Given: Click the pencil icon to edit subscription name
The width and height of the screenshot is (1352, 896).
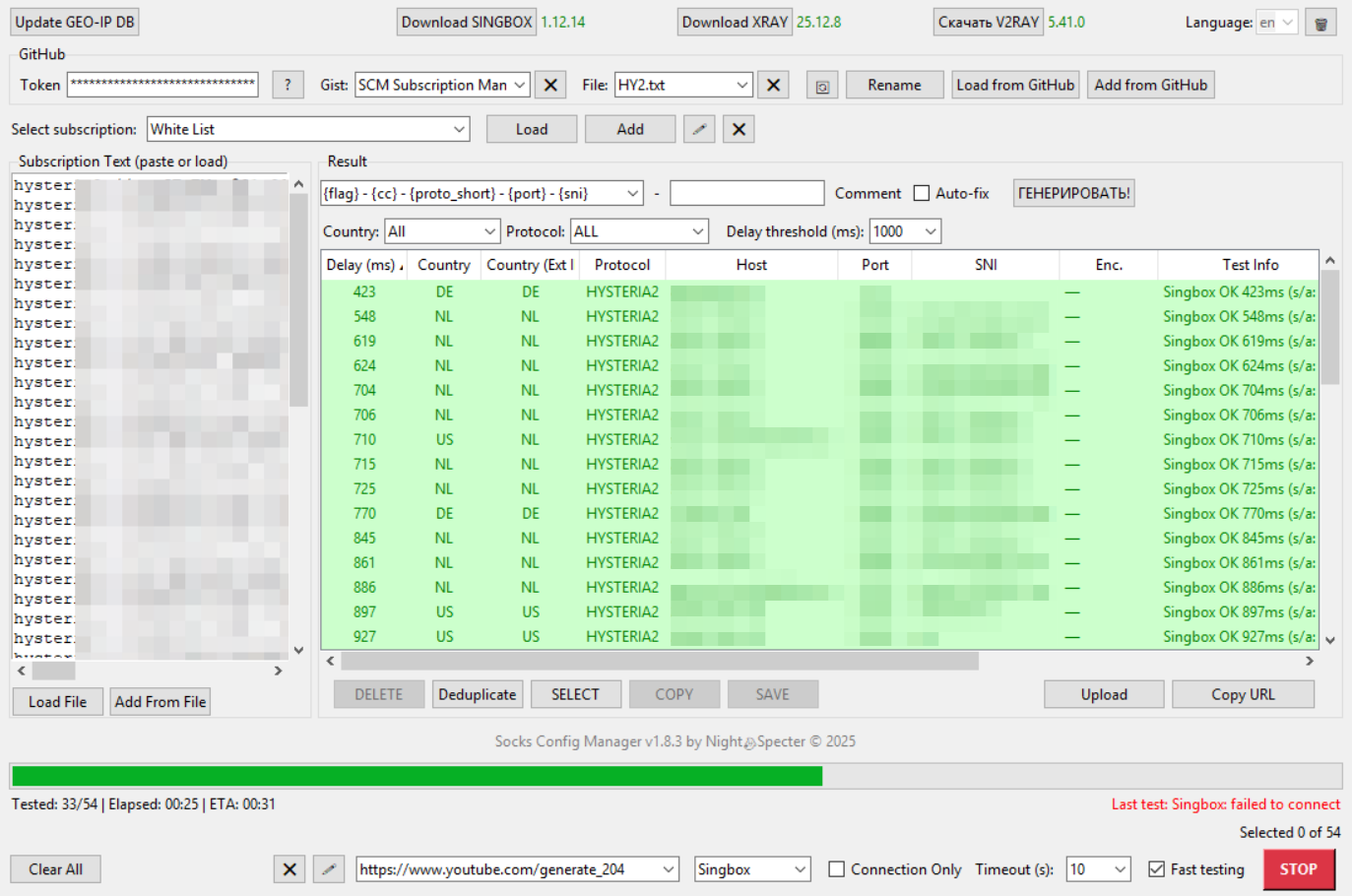Looking at the screenshot, I should (699, 128).
